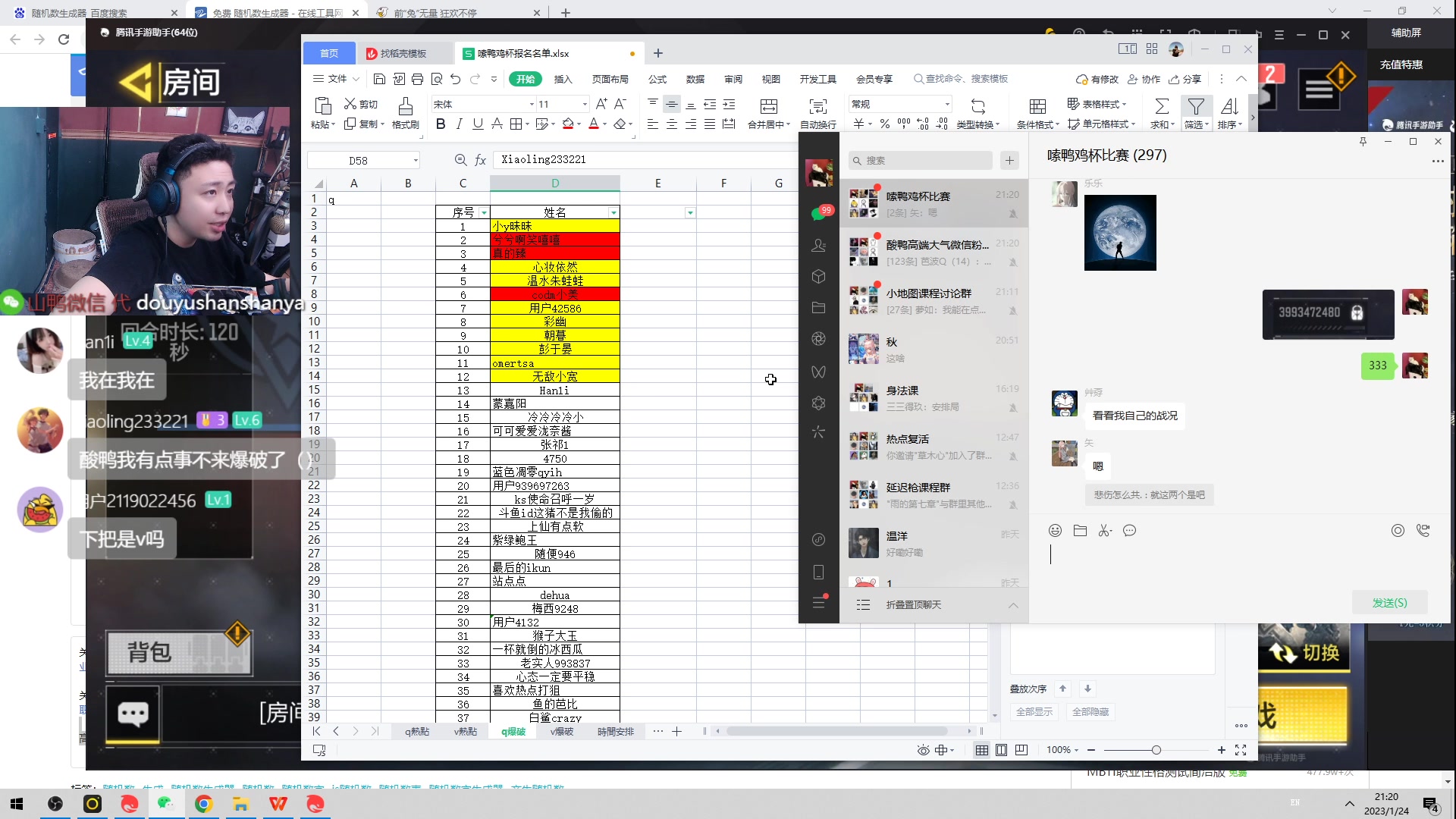
Task: Expand the Name Box dropdown beside D58
Action: click(x=416, y=160)
